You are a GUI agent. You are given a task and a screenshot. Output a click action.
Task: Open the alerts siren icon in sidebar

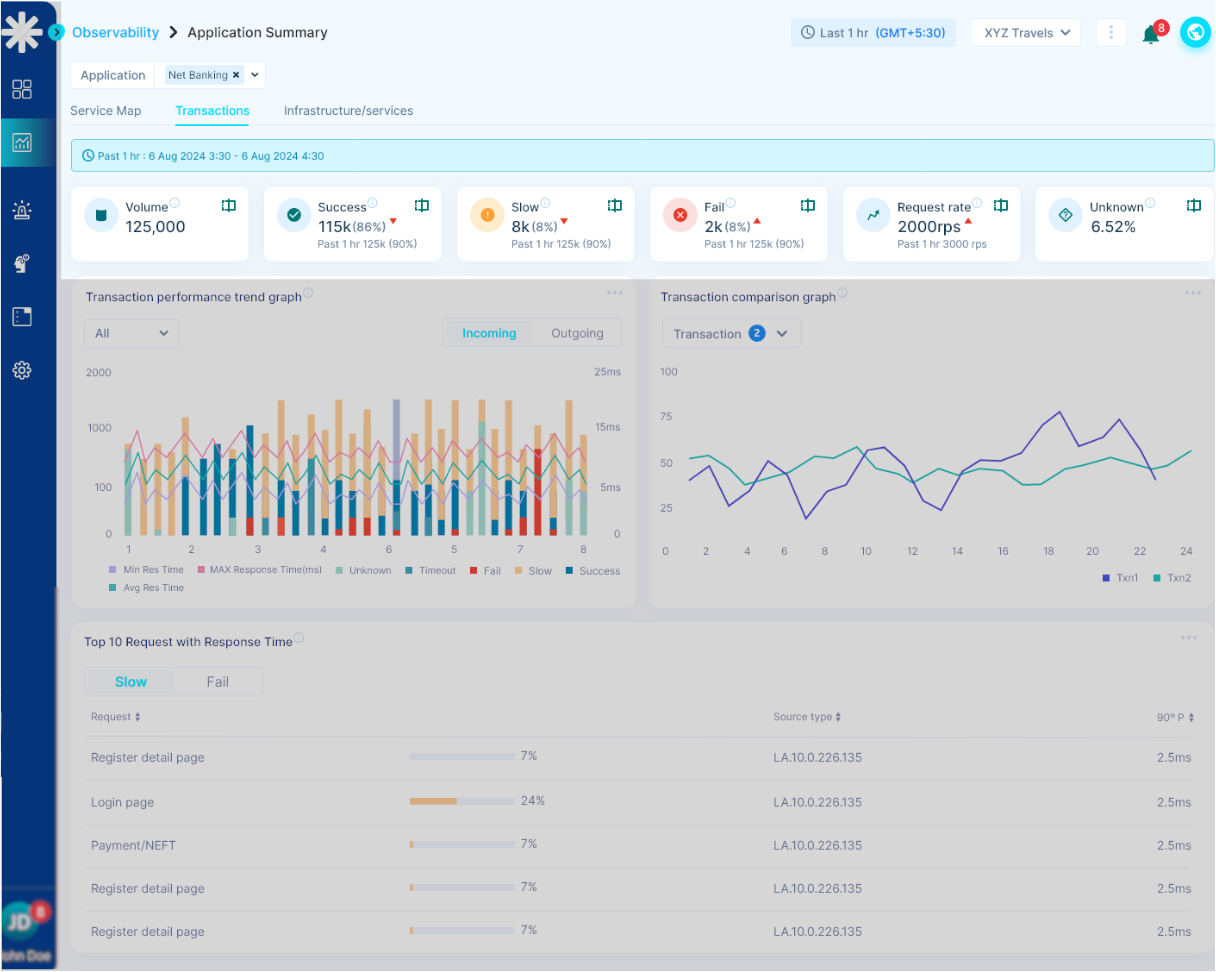[x=22, y=210]
